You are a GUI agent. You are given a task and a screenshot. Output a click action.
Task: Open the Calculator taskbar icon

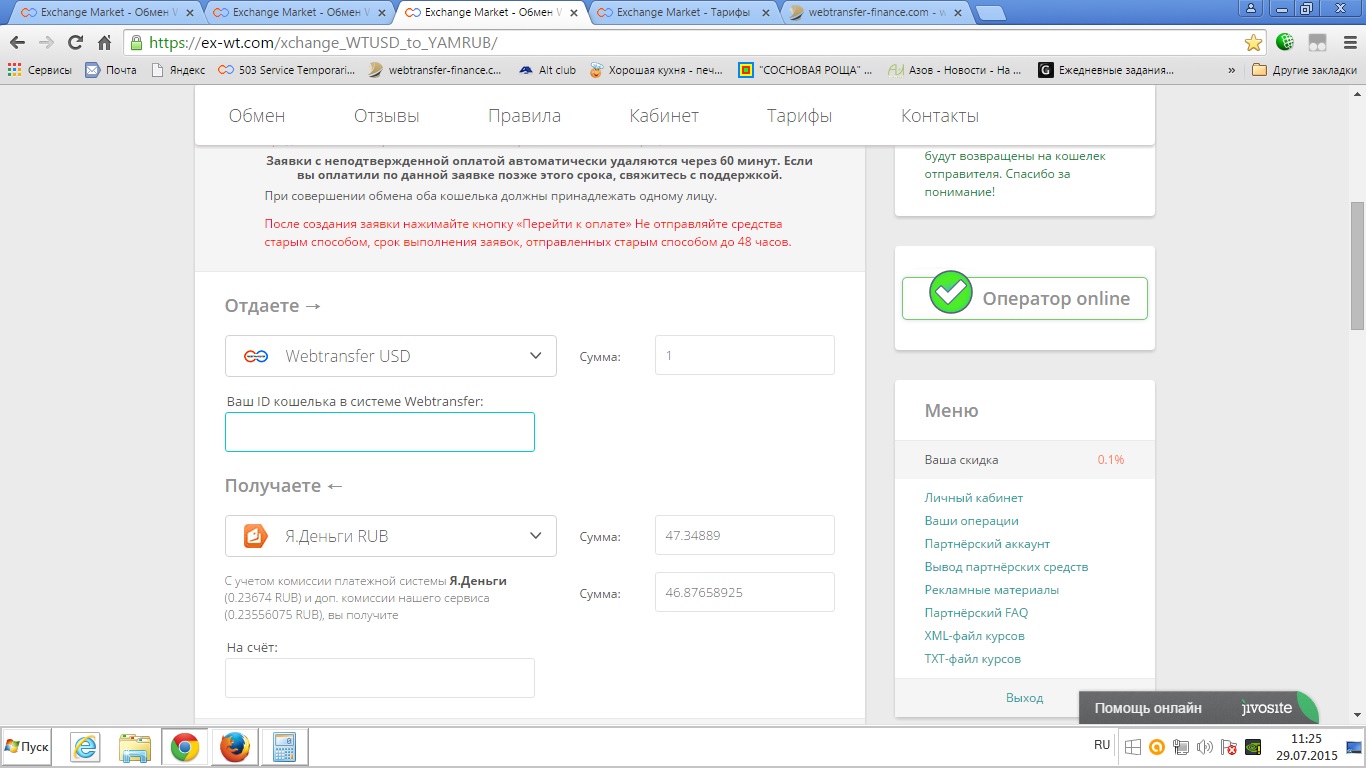tap(284, 747)
